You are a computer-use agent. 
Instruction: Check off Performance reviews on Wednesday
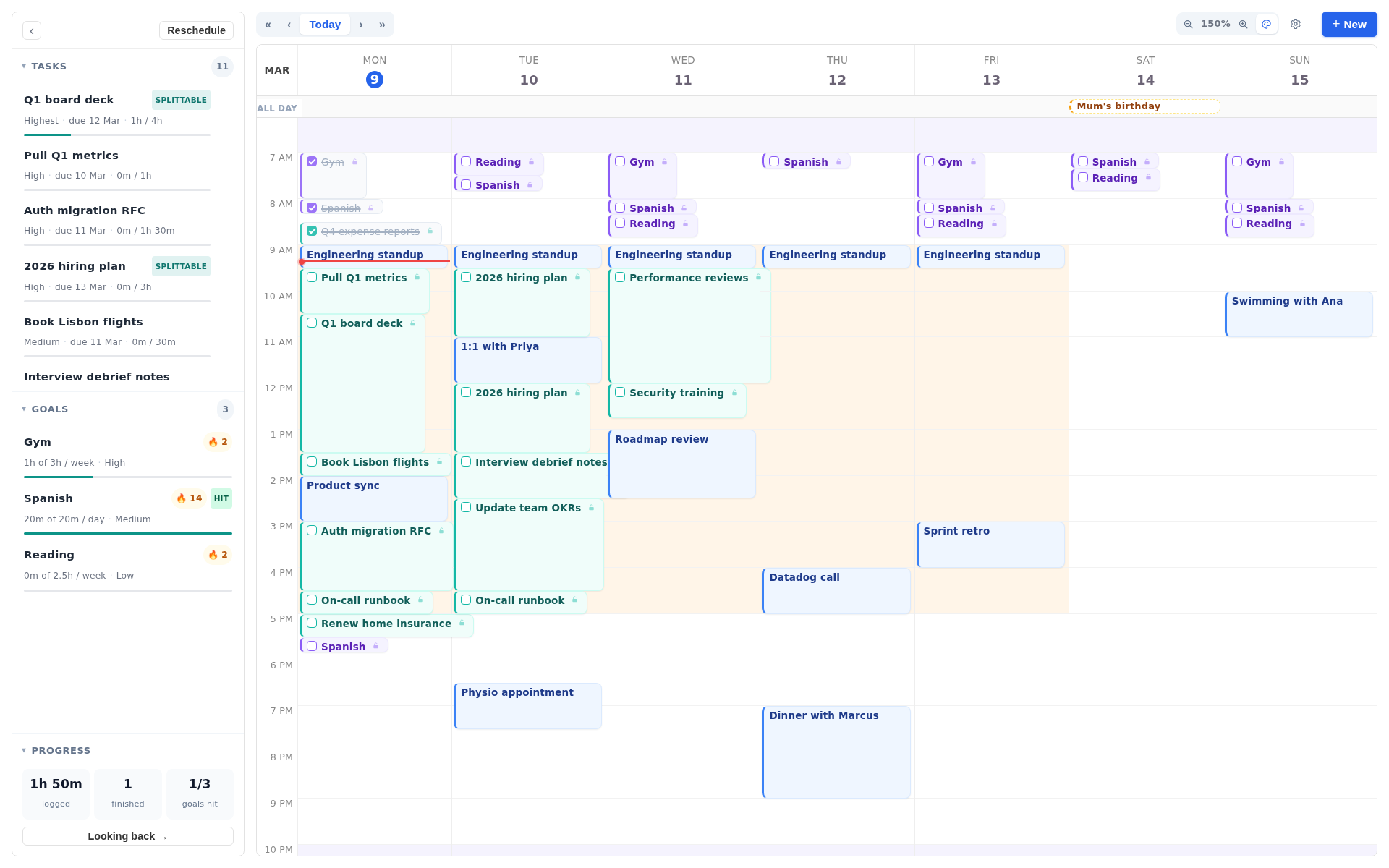pos(620,277)
